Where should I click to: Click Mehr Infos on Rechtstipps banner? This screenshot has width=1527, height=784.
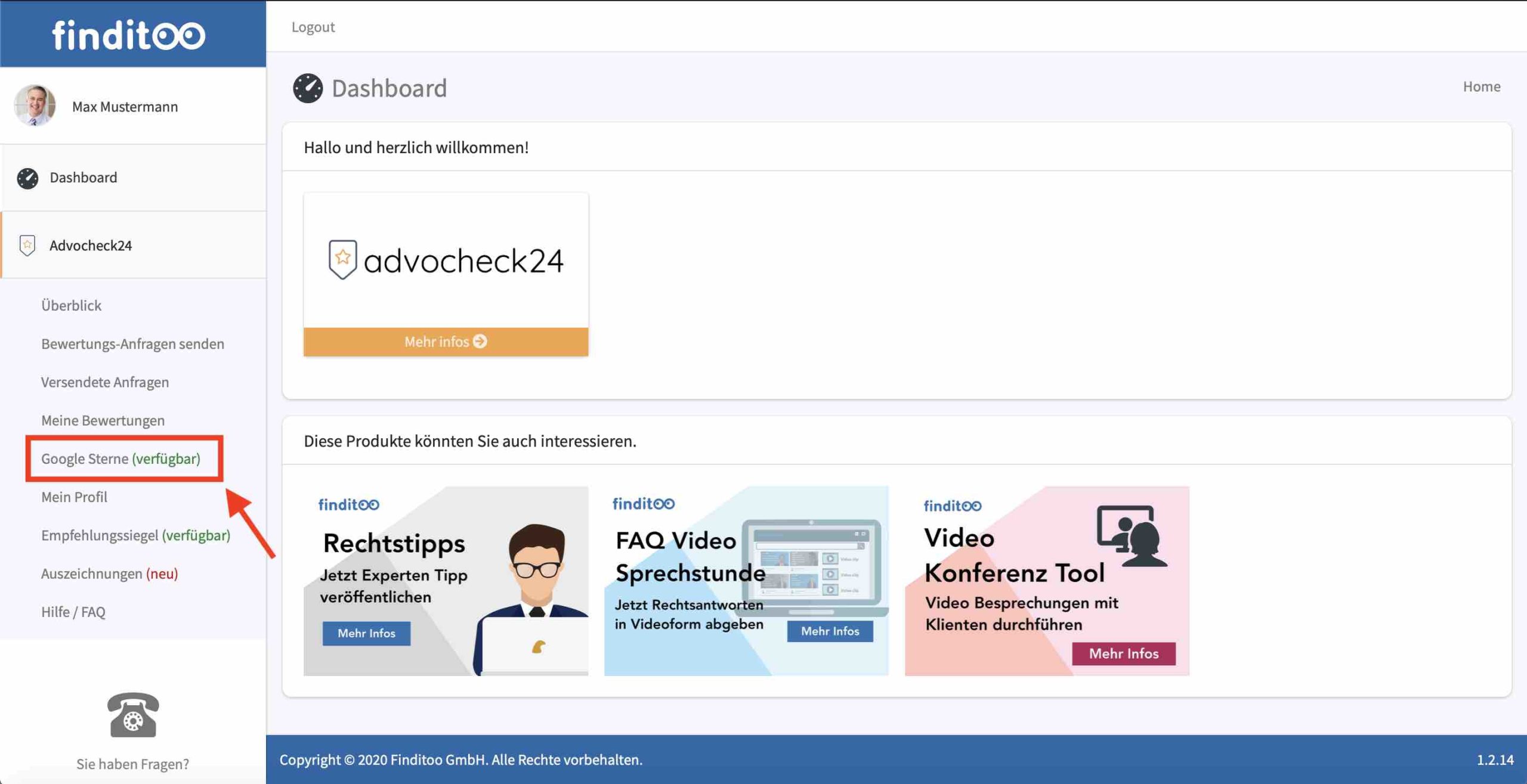366,633
